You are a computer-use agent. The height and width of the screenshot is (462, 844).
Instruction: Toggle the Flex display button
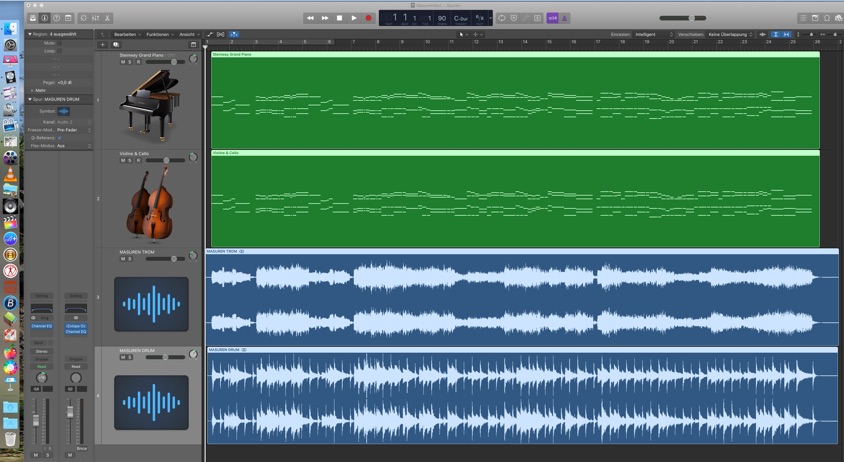221,34
